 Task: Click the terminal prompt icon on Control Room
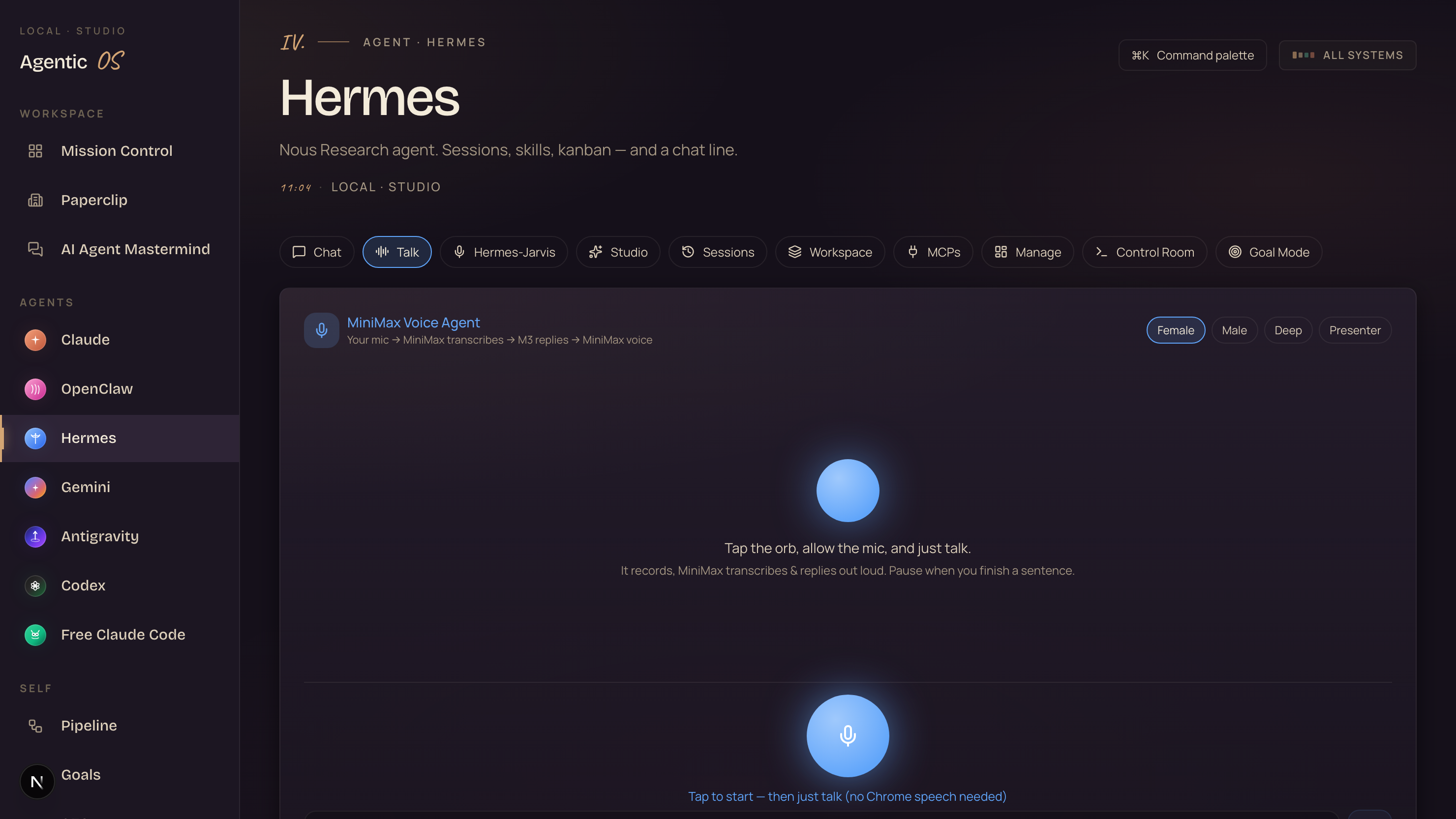1102,252
